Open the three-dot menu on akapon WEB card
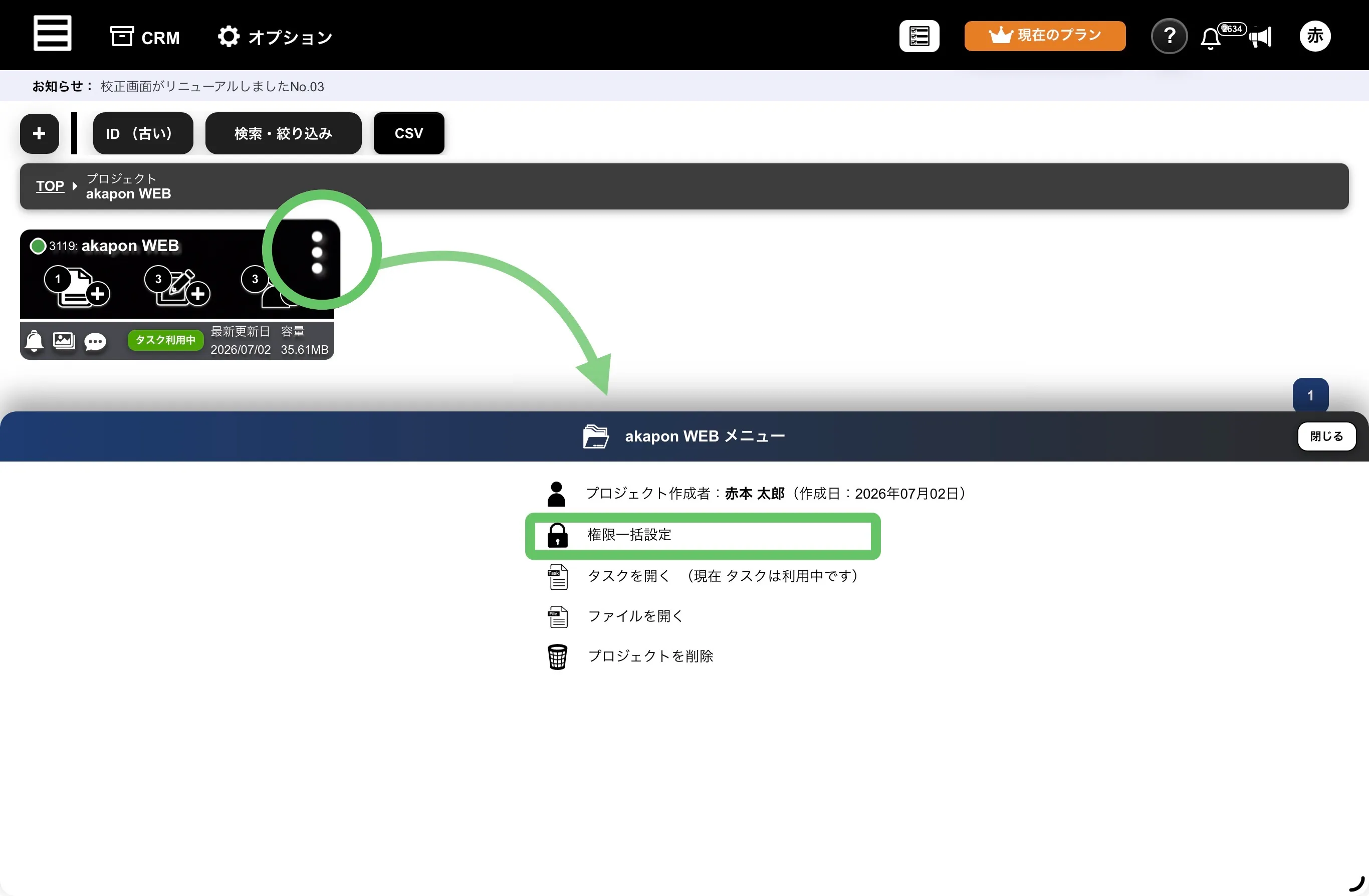The width and height of the screenshot is (1369, 896). [x=317, y=253]
